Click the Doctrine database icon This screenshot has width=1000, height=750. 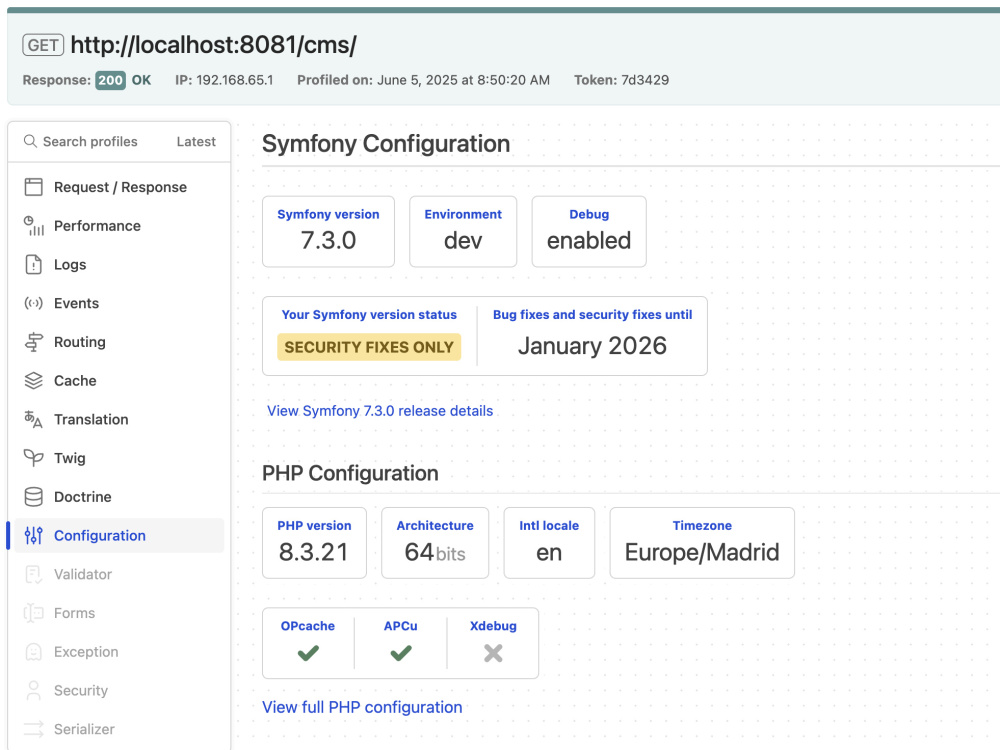point(33,497)
